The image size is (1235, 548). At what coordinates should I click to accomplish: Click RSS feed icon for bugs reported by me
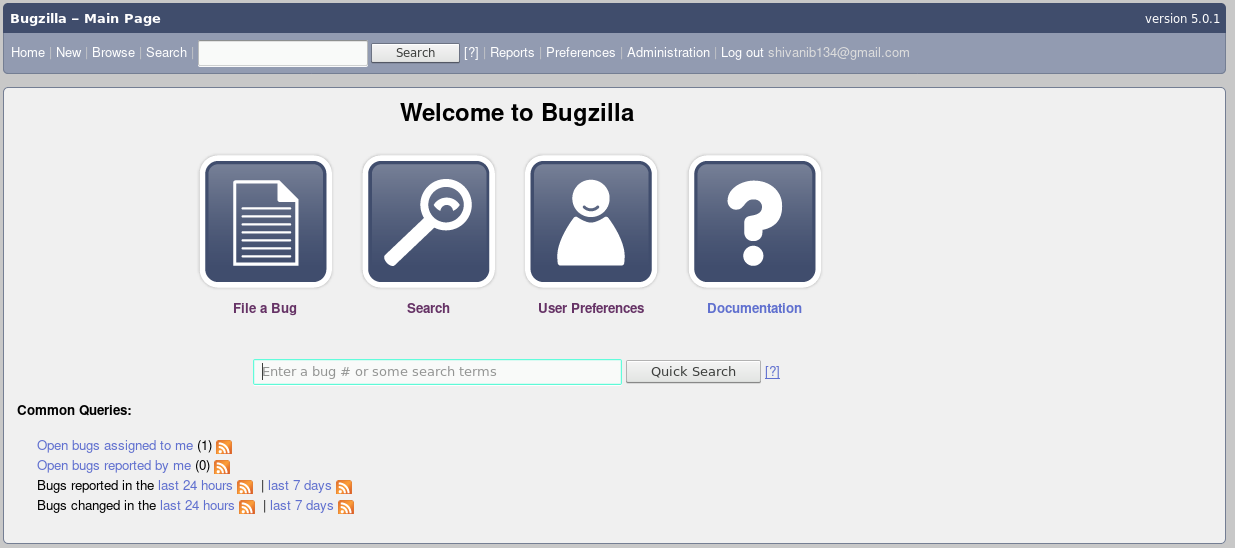[222, 467]
